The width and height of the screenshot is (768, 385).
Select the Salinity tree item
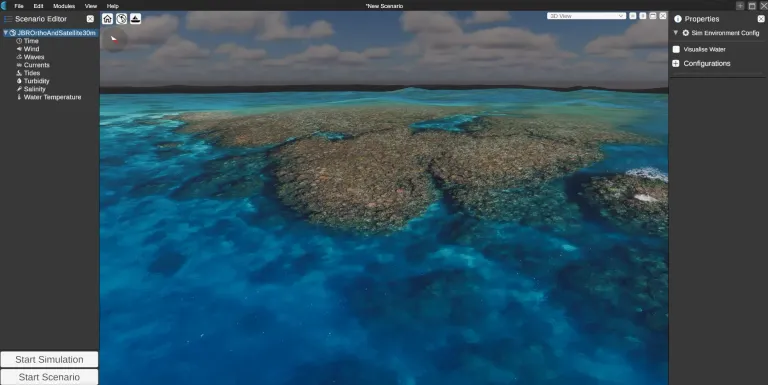35,89
